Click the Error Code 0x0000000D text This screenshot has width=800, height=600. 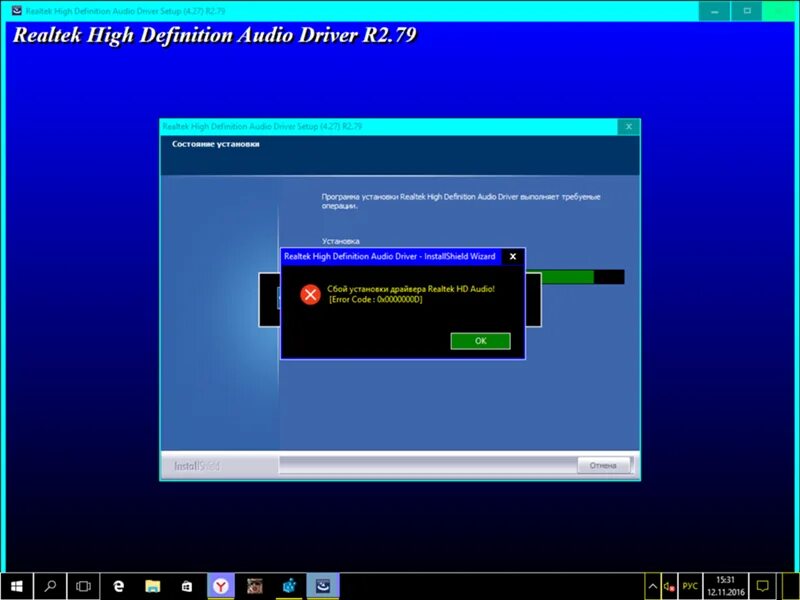coord(376,299)
